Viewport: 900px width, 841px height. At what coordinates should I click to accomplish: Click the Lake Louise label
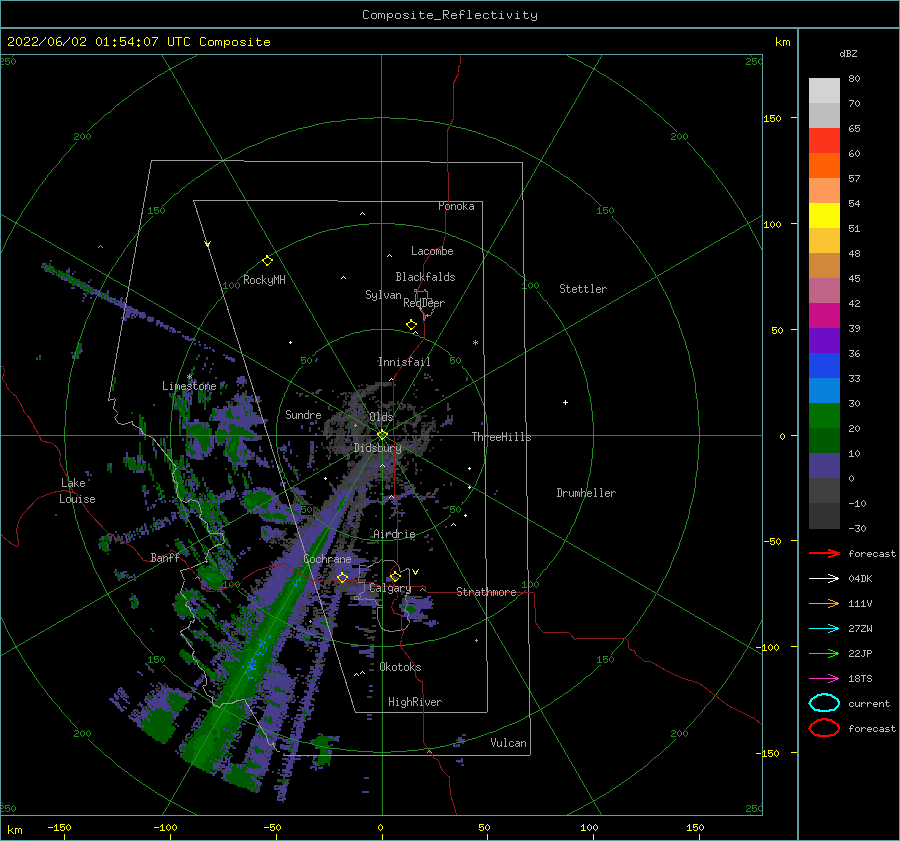point(77,491)
